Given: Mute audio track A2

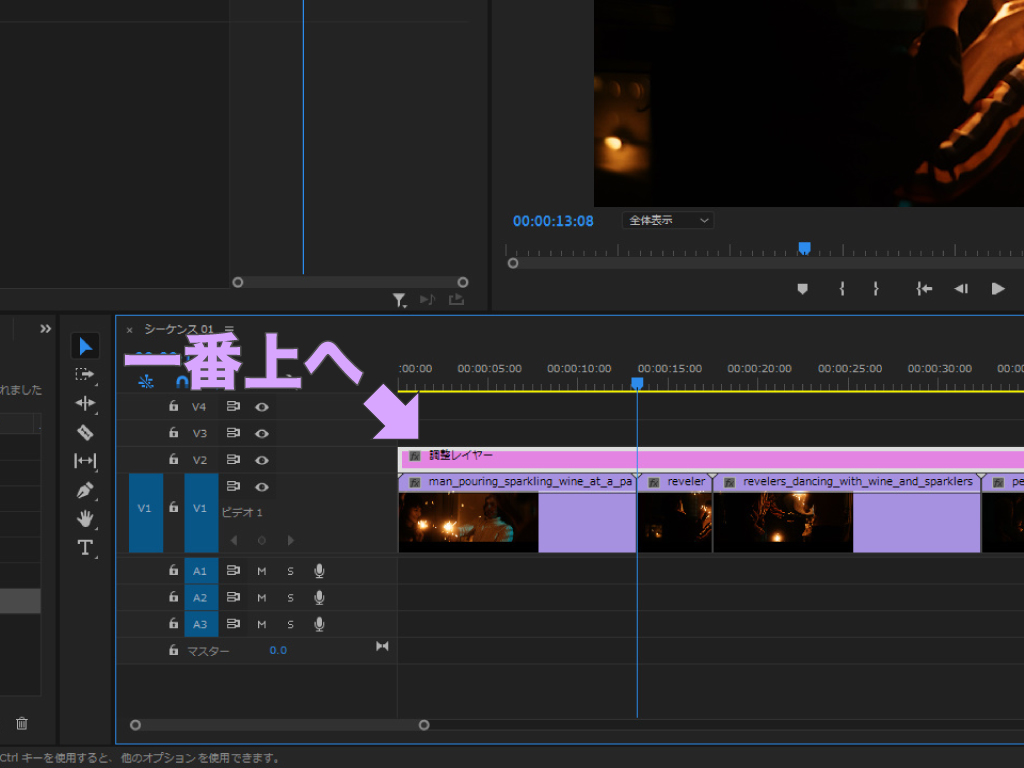Looking at the screenshot, I should pos(262,598).
